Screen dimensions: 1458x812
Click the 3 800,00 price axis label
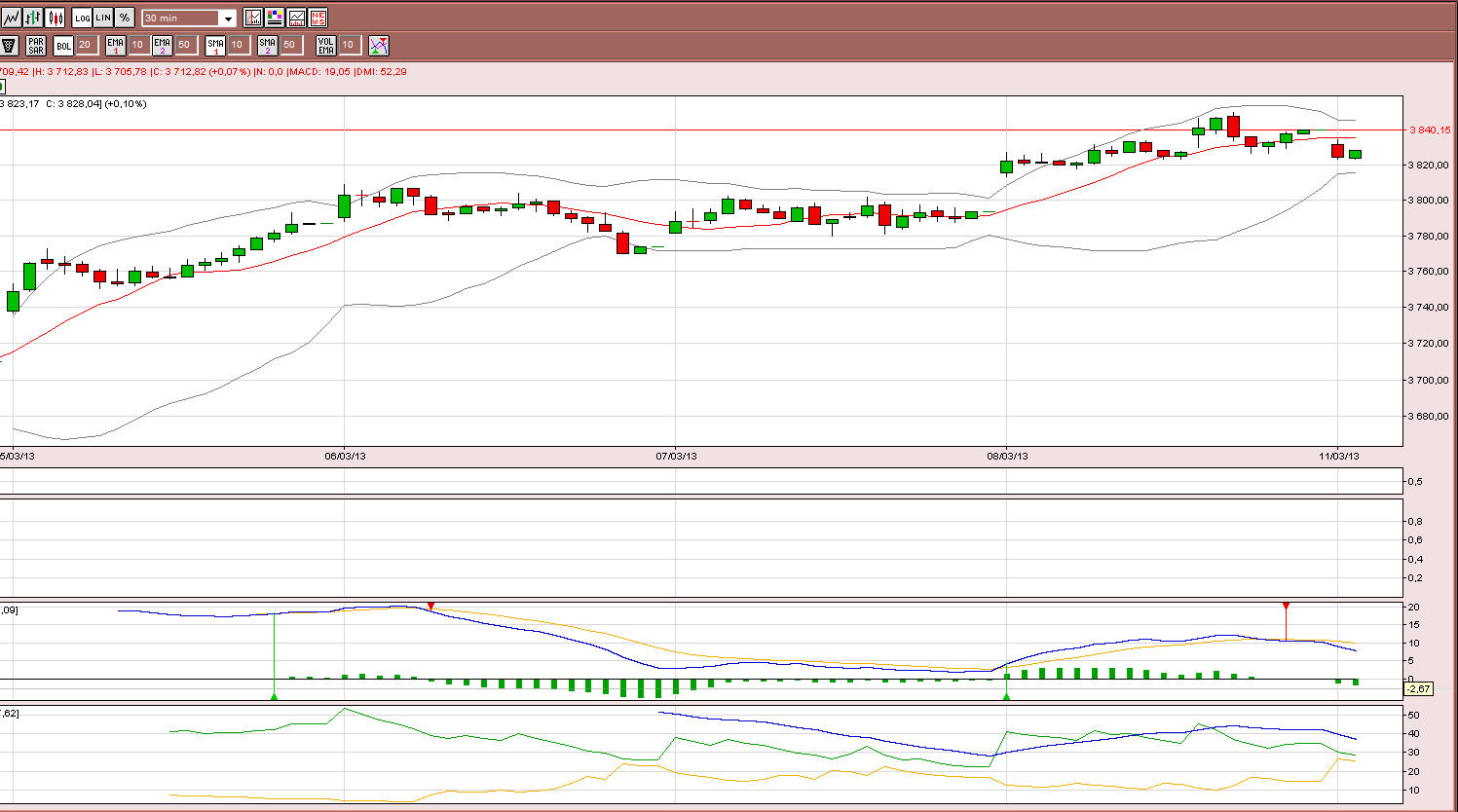1428,201
